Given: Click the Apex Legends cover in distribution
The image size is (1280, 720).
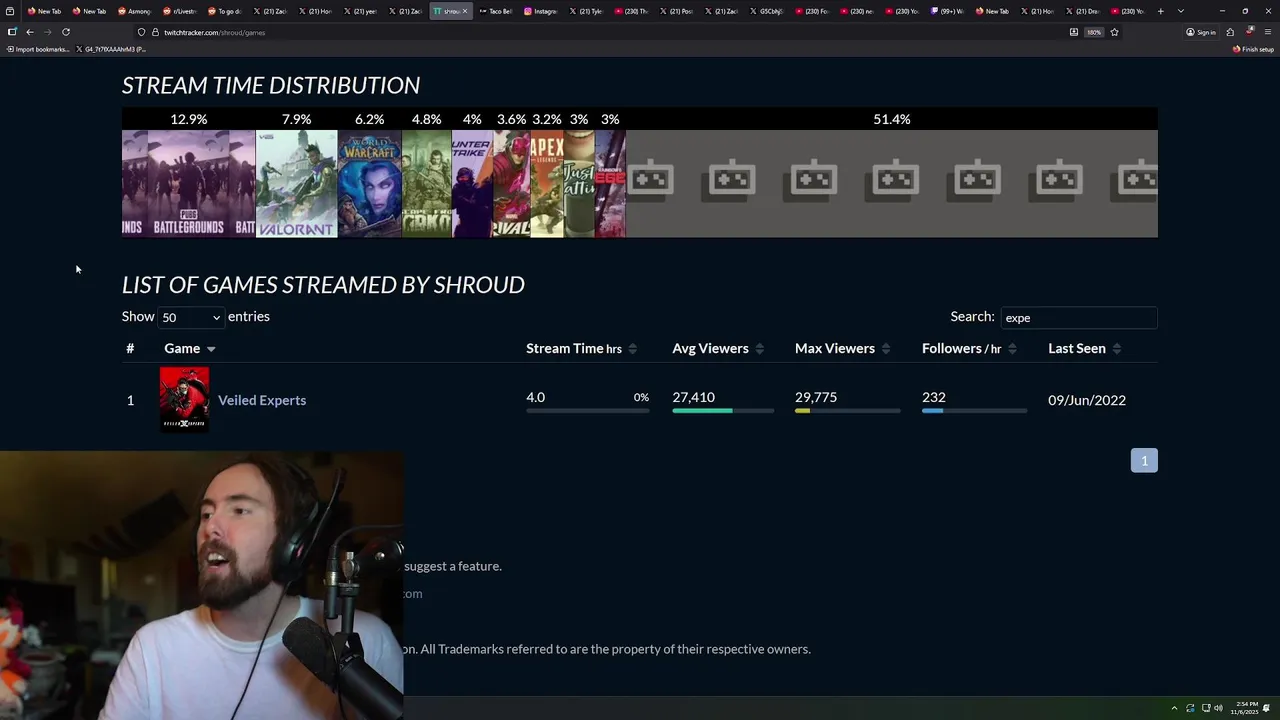Looking at the screenshot, I should (x=547, y=184).
